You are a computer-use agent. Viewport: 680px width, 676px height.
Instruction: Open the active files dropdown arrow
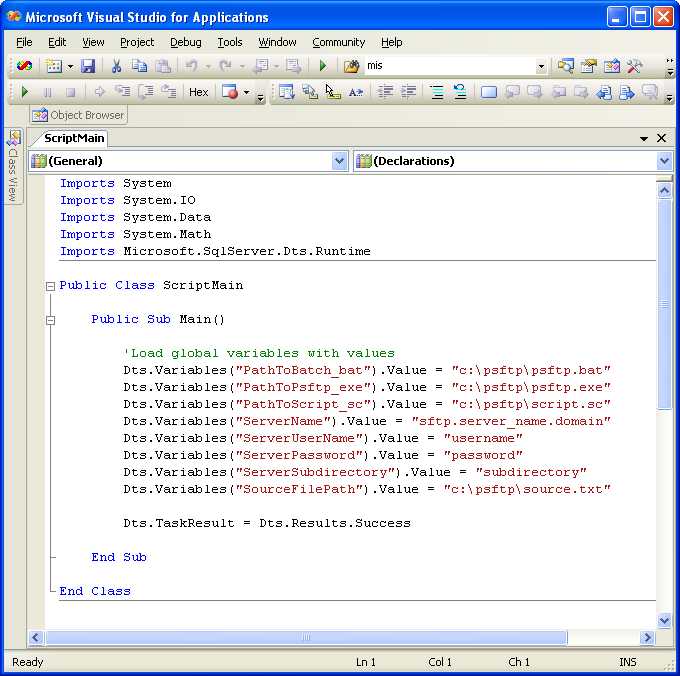tap(644, 138)
